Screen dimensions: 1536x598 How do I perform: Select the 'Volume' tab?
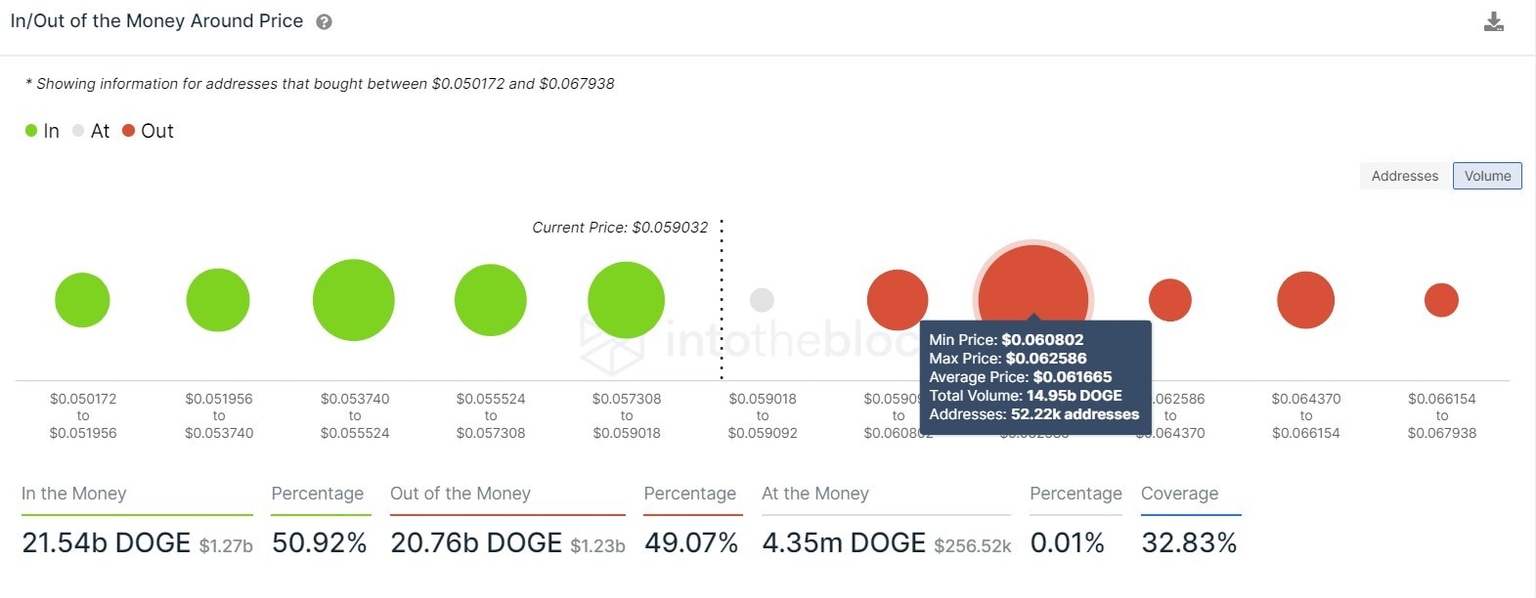1487,175
